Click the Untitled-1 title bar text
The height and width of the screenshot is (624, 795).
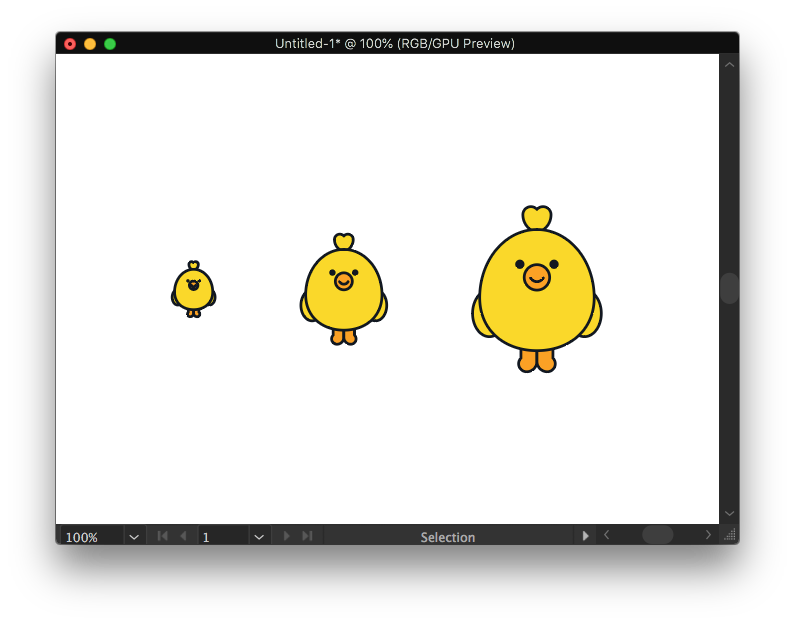click(x=395, y=44)
